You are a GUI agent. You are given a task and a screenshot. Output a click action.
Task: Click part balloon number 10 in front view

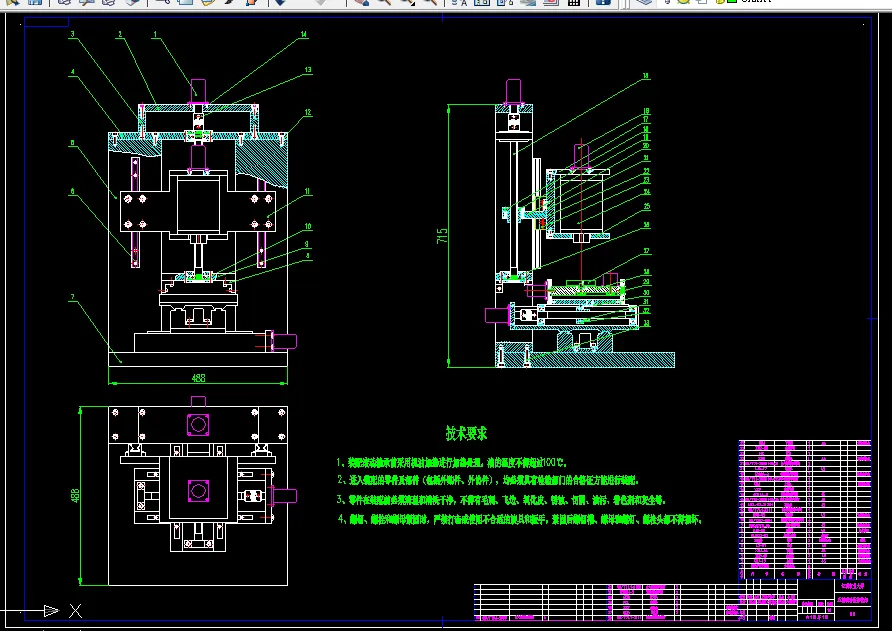[308, 226]
